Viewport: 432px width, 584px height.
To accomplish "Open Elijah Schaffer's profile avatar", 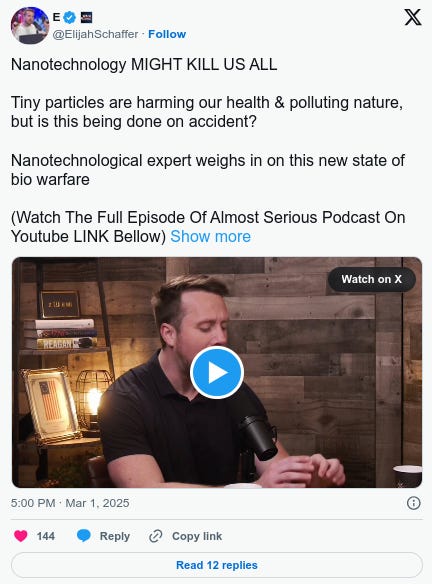I will tap(30, 25).
